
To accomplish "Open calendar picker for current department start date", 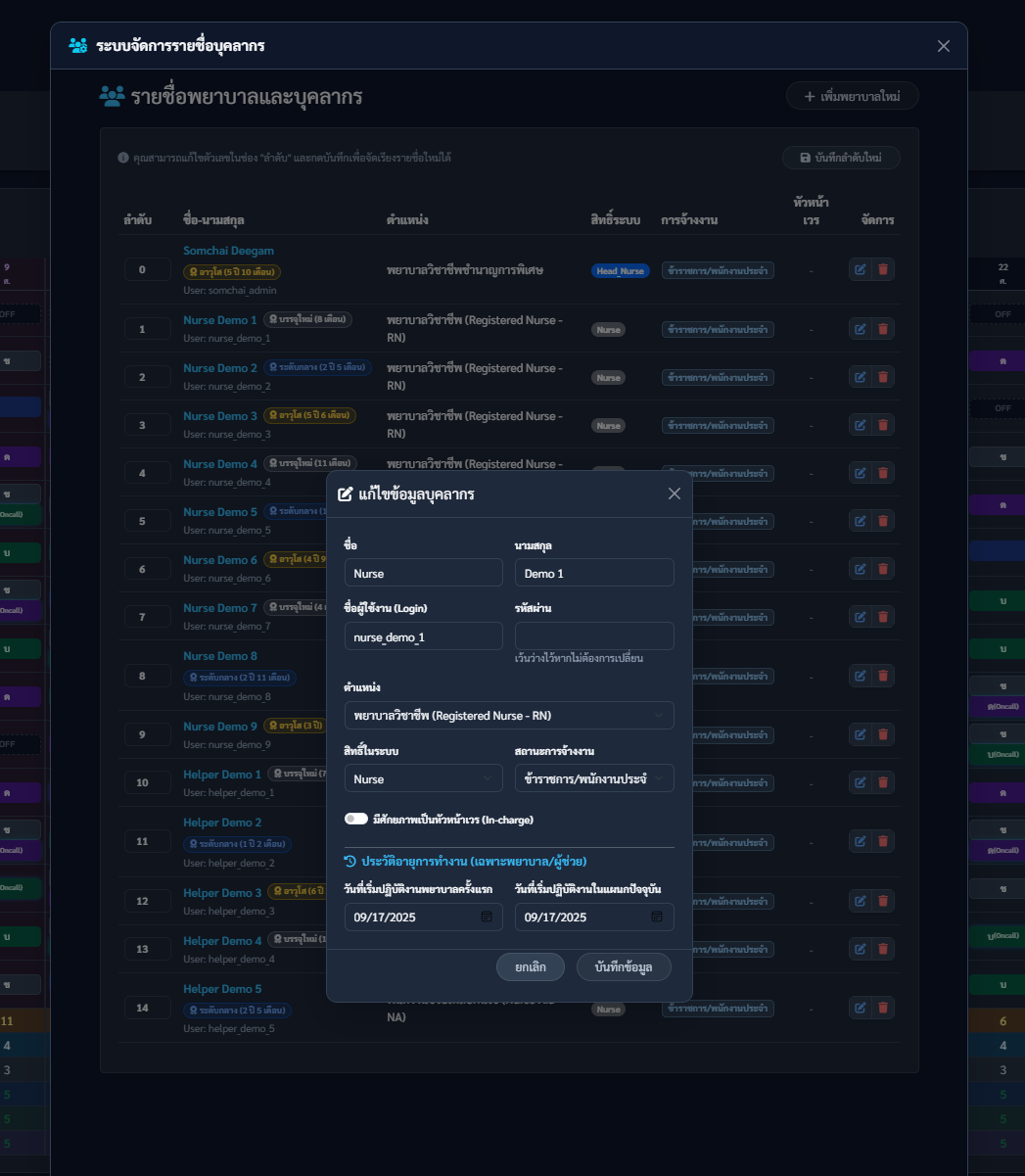I will 657,917.
